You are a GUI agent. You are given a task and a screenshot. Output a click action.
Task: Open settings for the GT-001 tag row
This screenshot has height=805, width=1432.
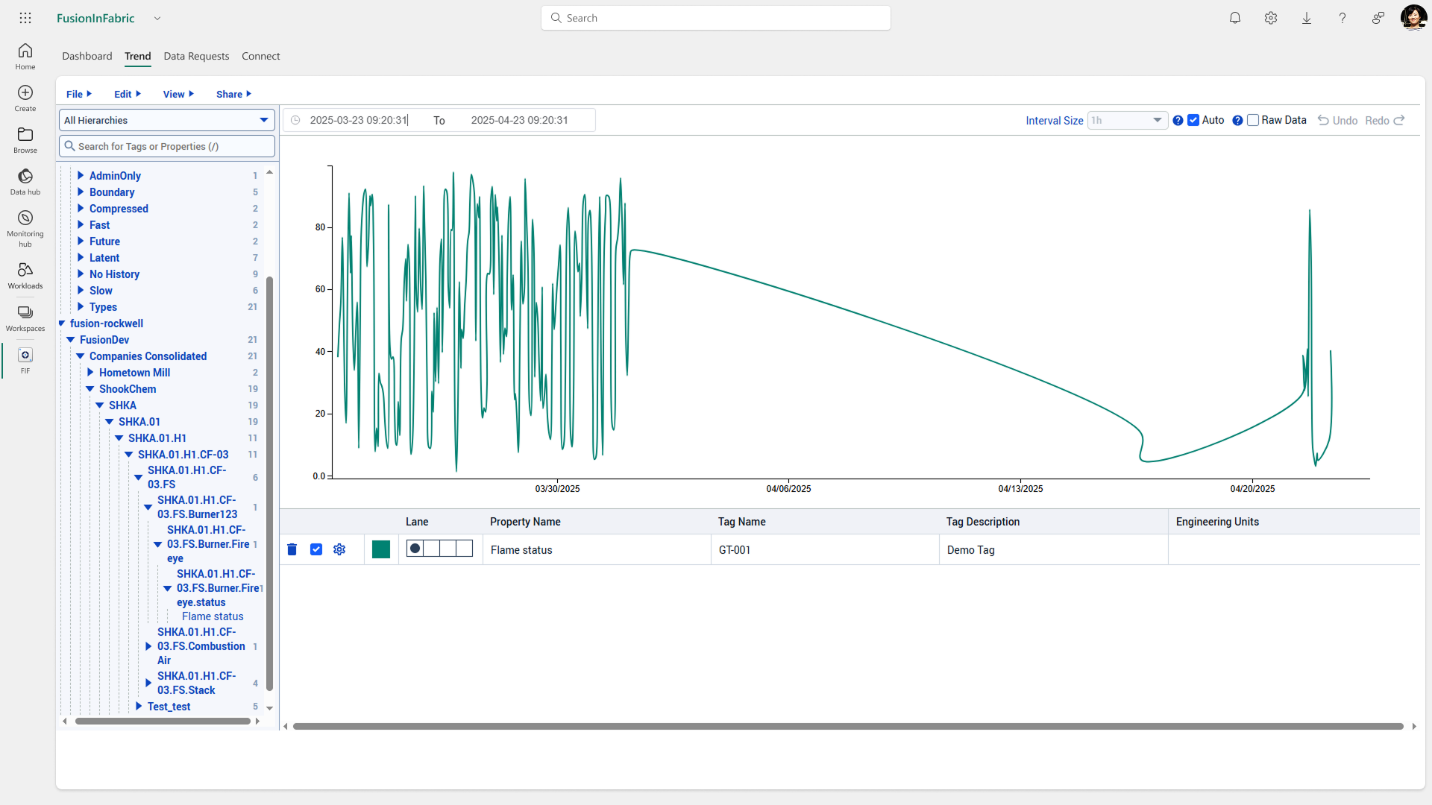tap(339, 549)
